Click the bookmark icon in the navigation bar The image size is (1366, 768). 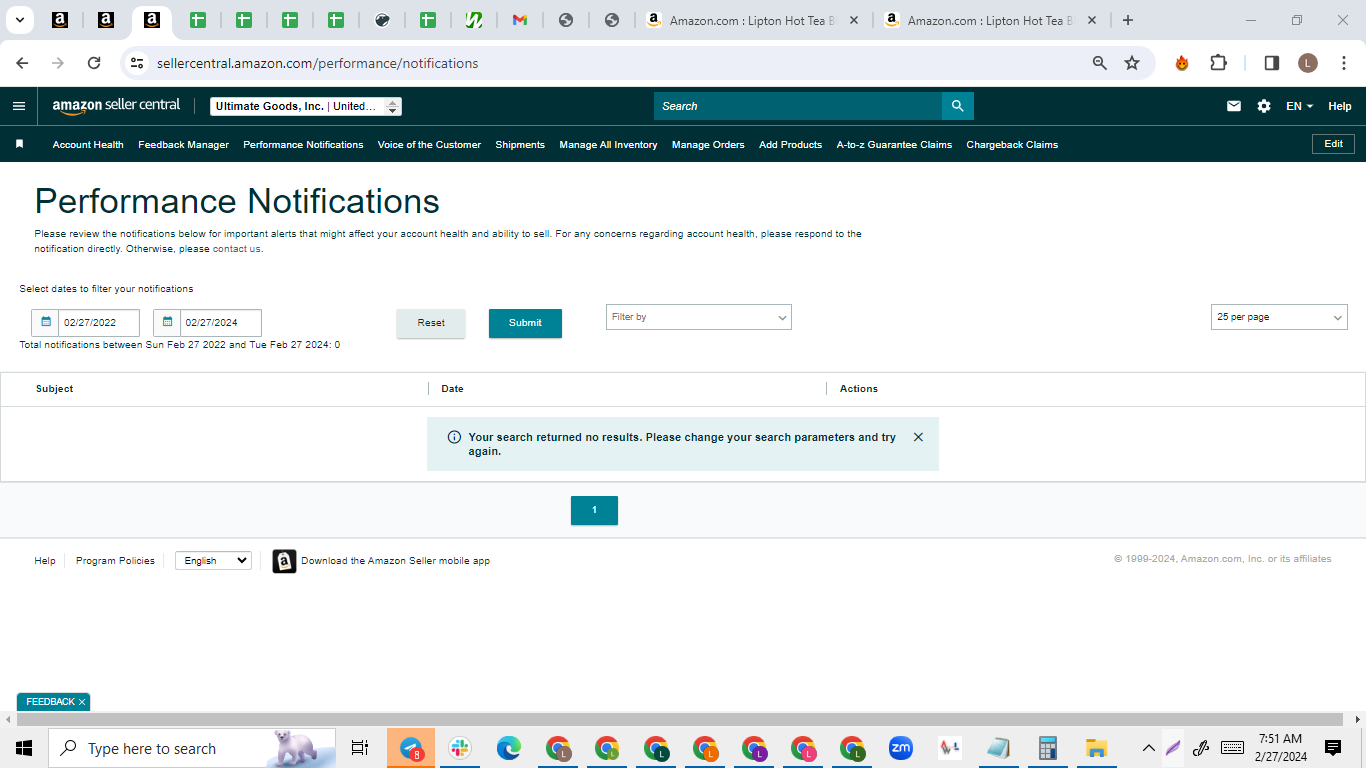coord(19,144)
